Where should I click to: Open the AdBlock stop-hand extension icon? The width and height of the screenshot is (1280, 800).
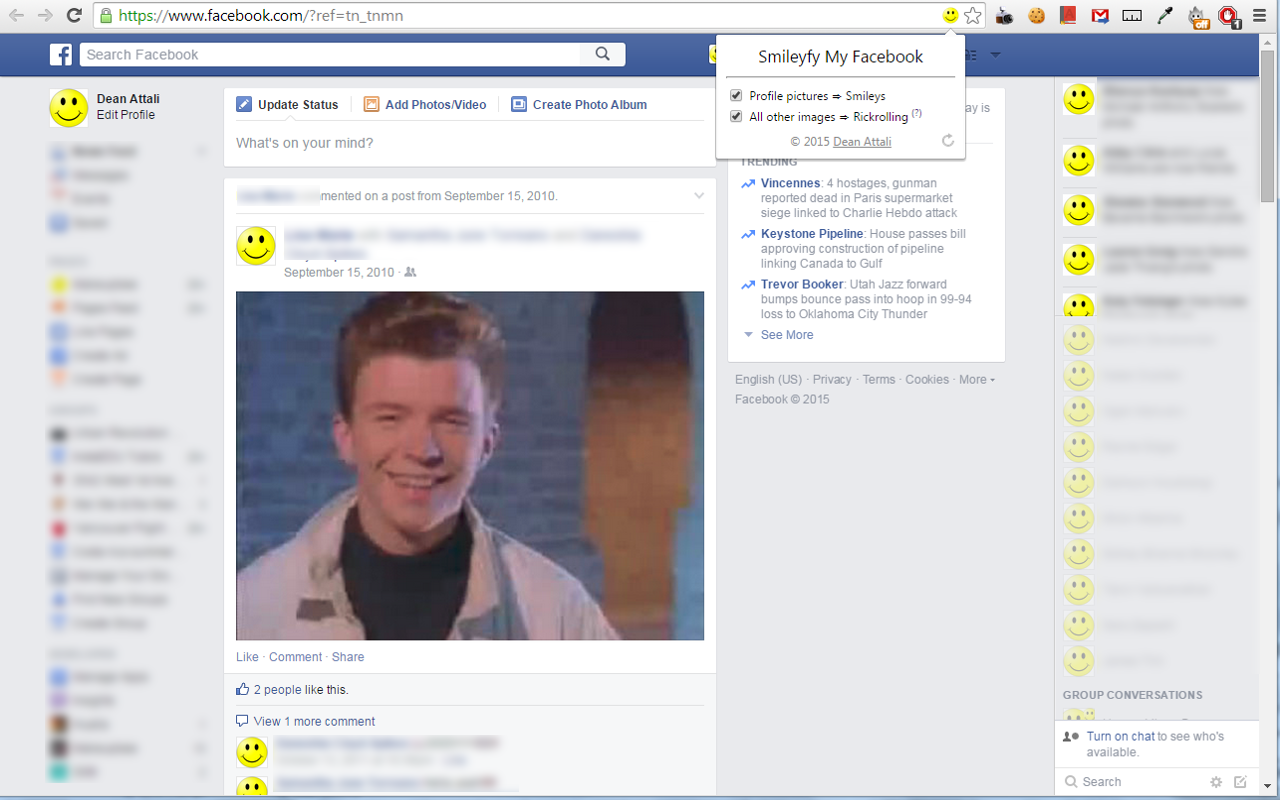tap(1229, 16)
